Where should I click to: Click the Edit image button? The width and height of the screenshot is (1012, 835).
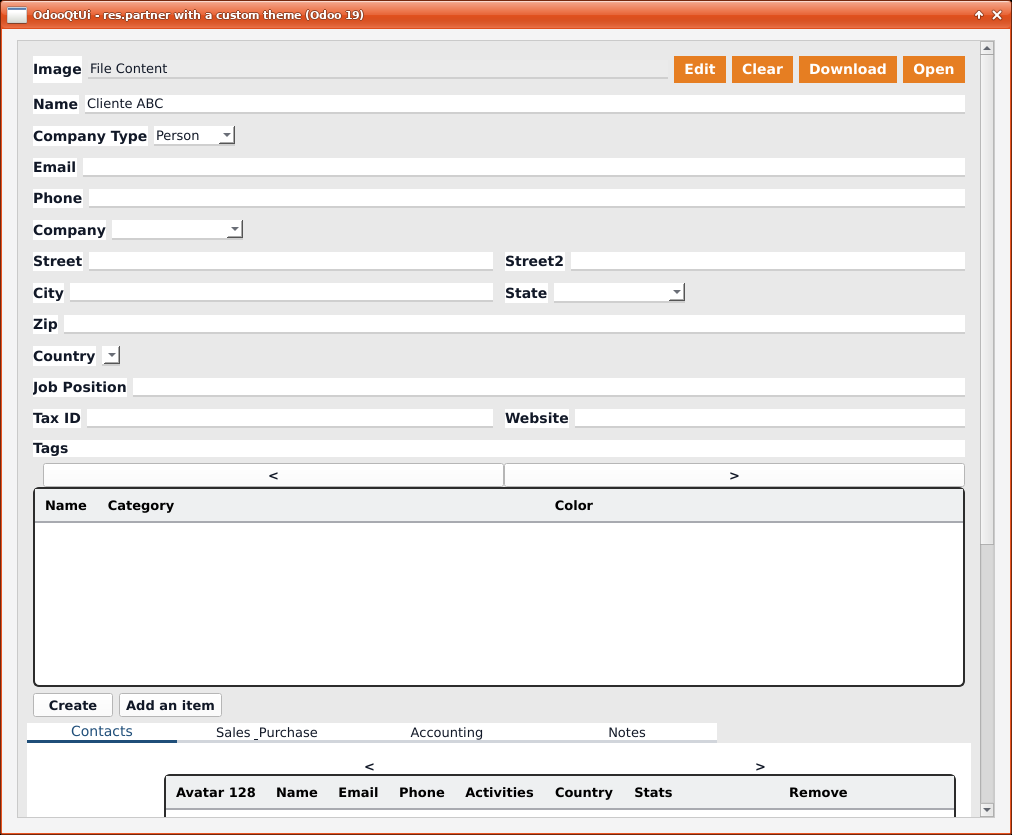(700, 69)
